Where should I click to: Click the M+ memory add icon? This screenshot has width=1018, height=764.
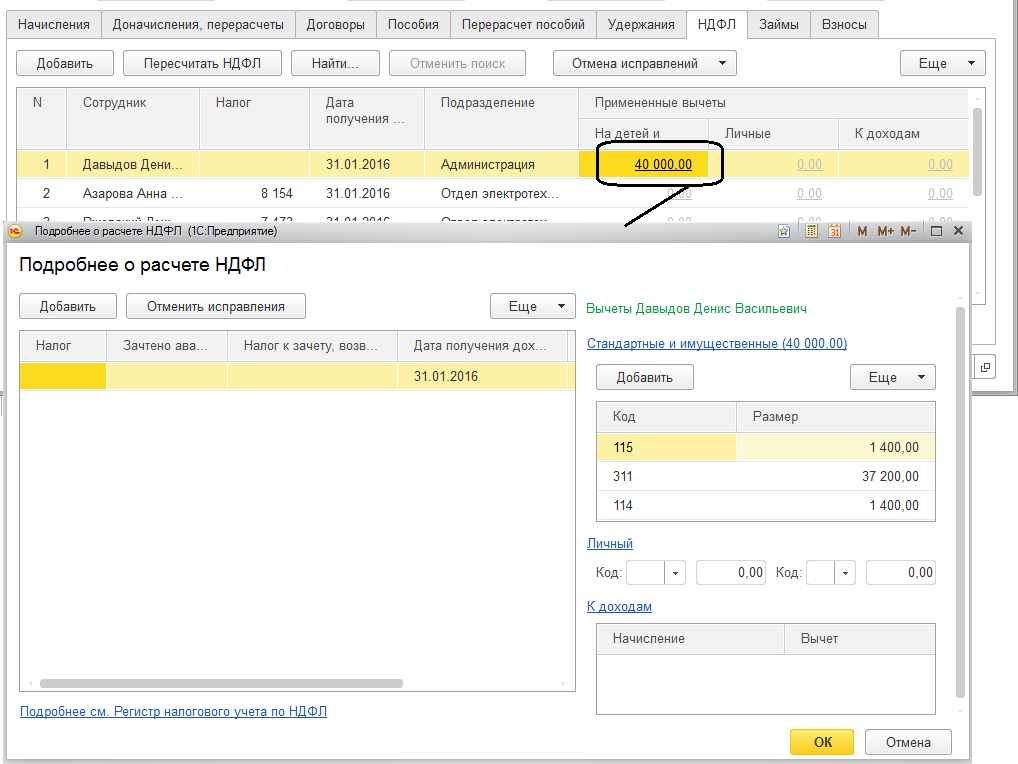pyautogui.click(x=885, y=231)
